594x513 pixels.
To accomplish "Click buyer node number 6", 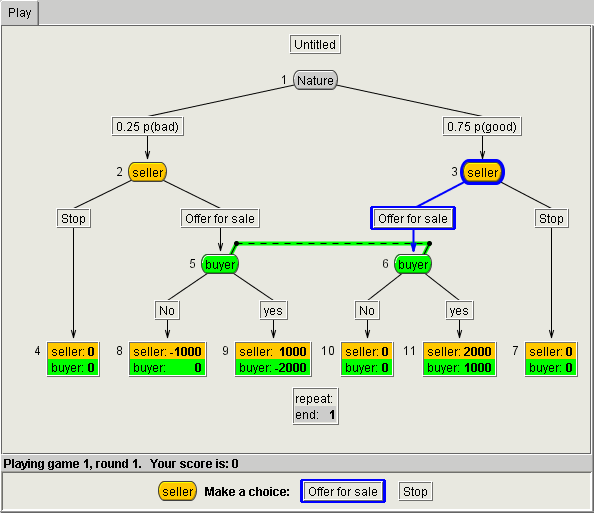I will point(413,264).
